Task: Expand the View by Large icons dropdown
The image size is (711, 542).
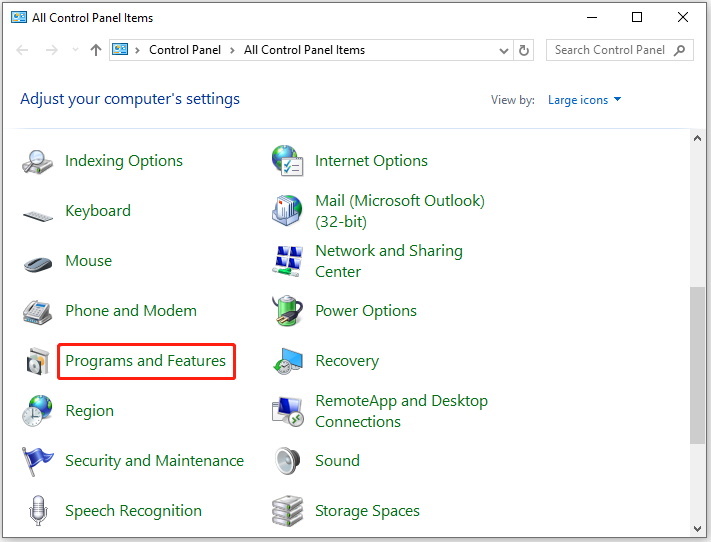Action: (585, 100)
